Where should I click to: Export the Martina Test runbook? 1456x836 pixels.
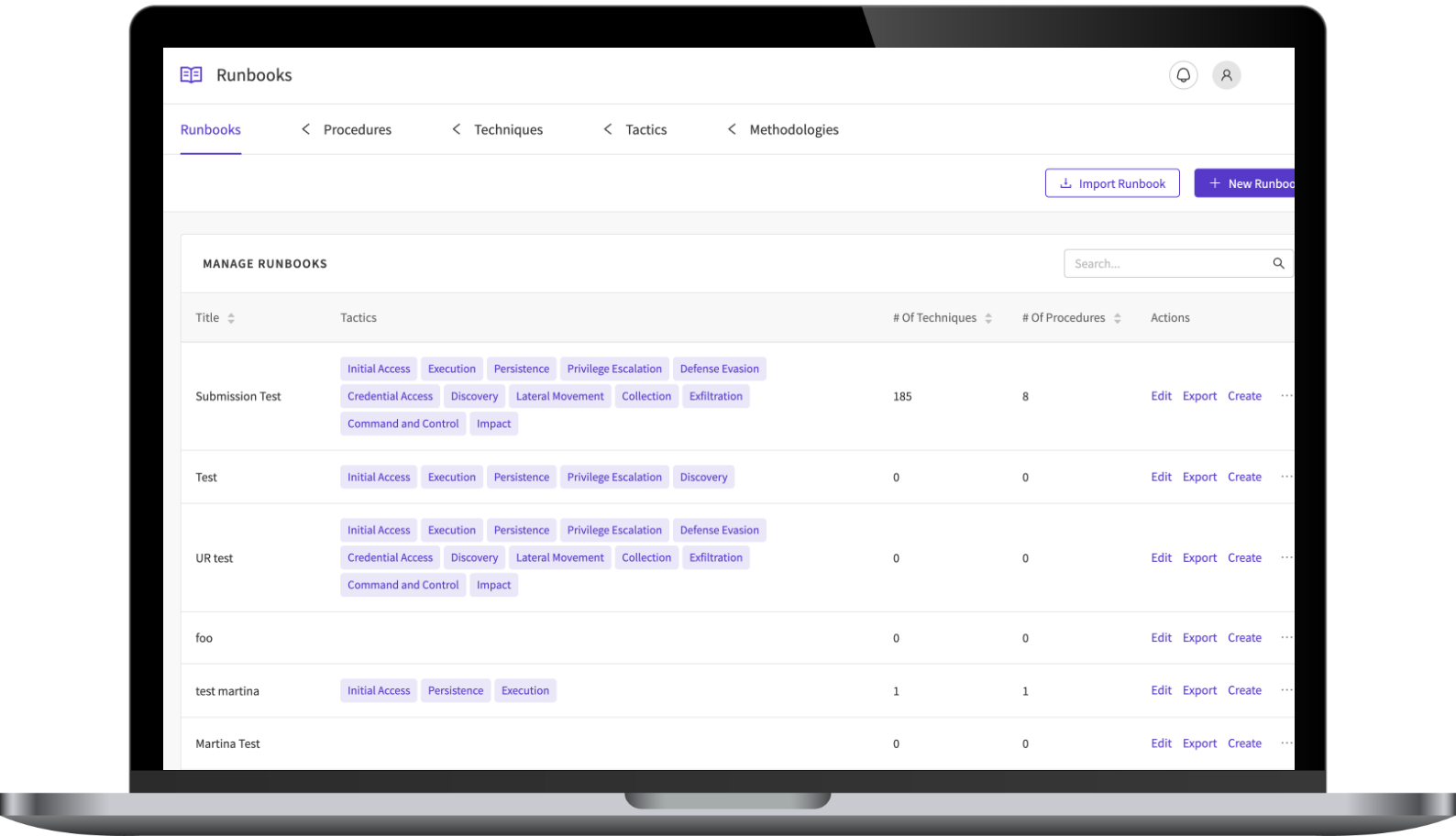[1199, 743]
